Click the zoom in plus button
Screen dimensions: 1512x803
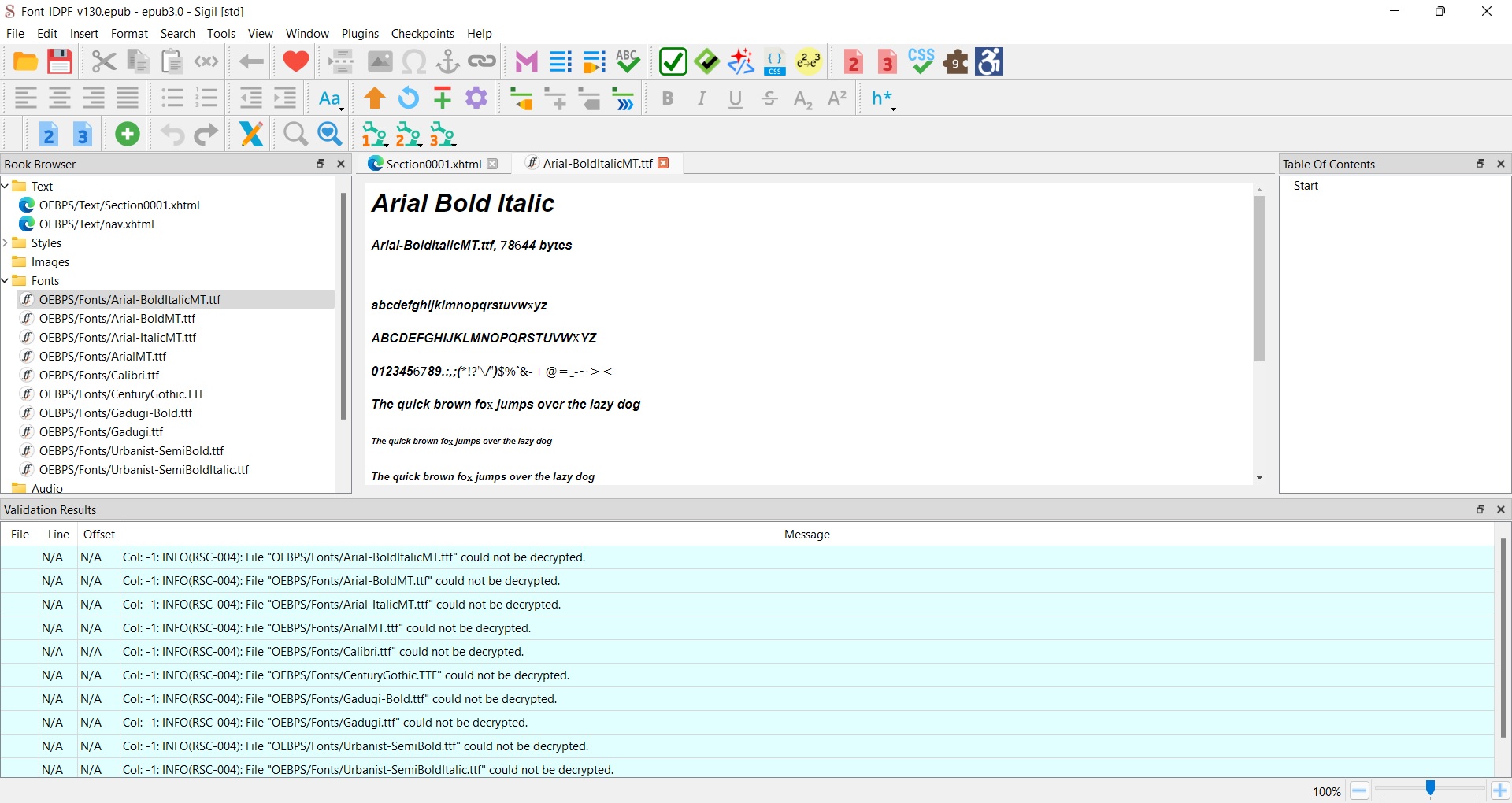pyautogui.click(x=1500, y=791)
